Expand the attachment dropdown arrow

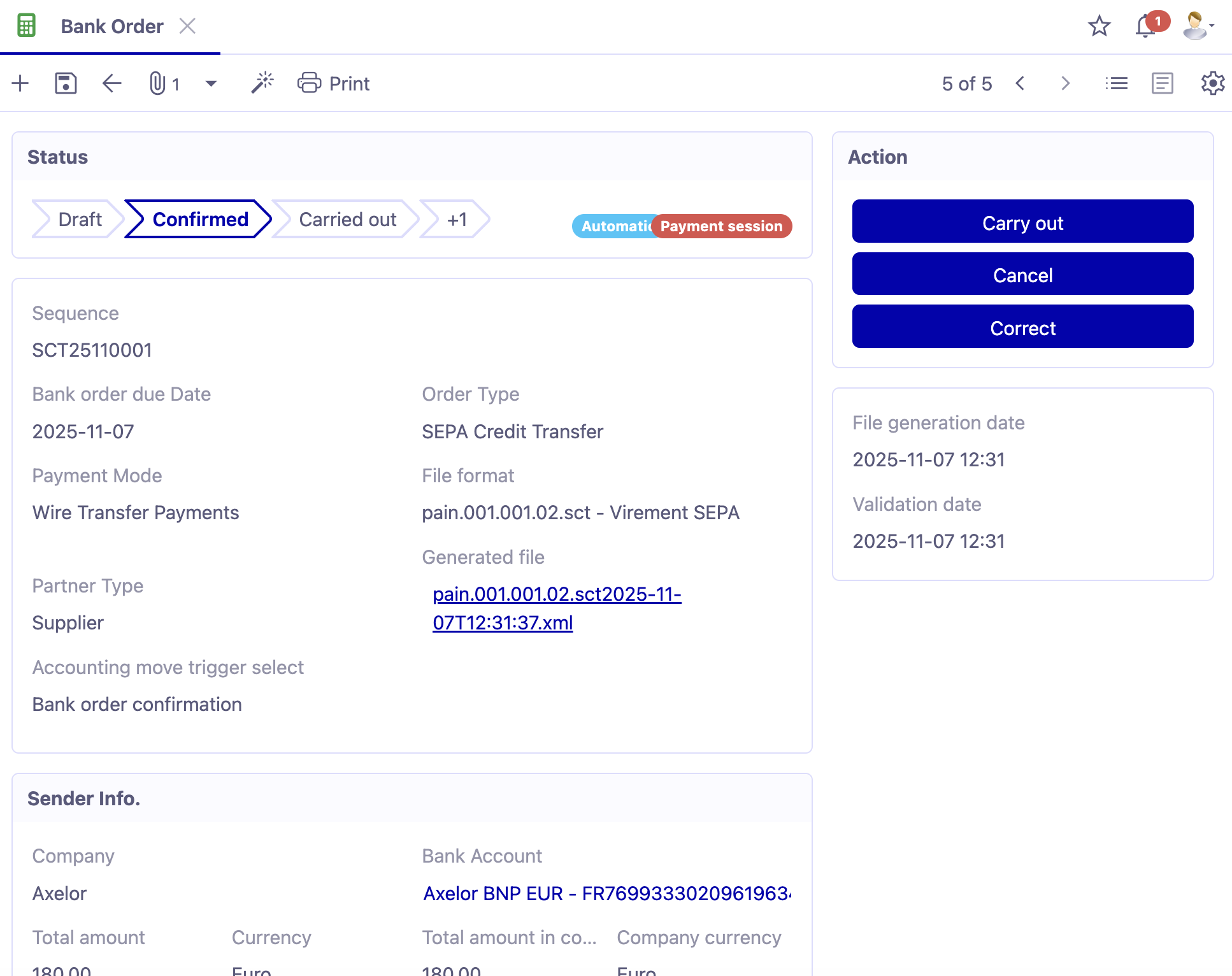pos(211,83)
